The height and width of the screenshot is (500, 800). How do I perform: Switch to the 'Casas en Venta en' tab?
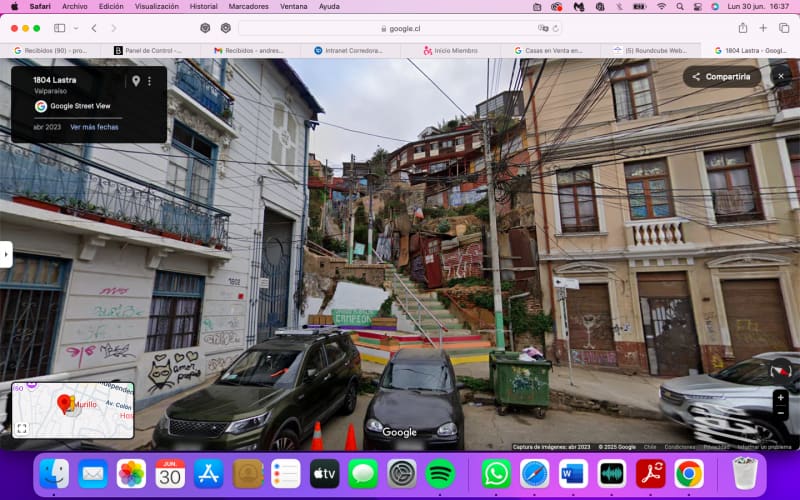[x=549, y=51]
